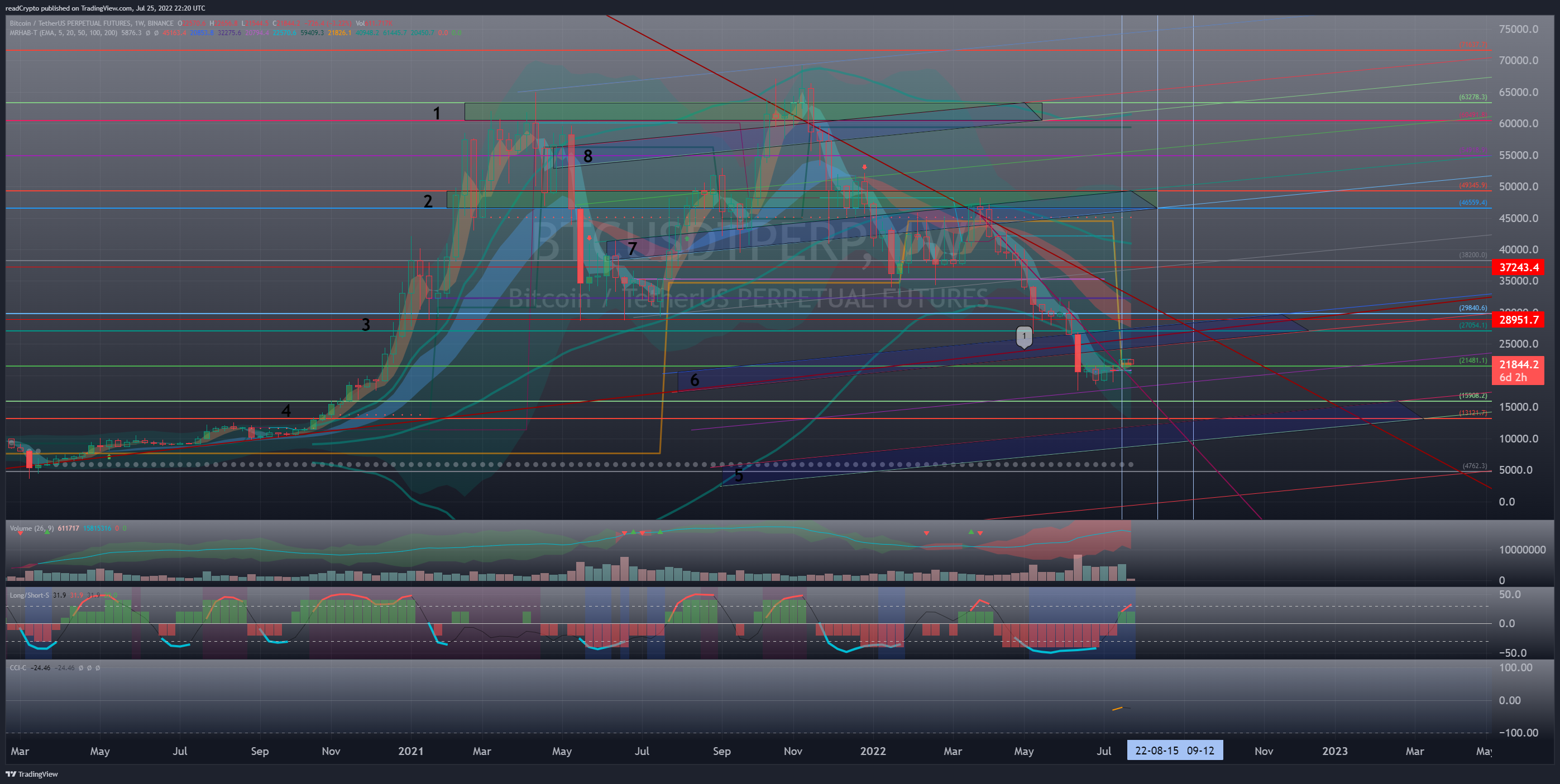Click the readCrypto published header text
Screen dimensions: 1560x784
pos(106,8)
